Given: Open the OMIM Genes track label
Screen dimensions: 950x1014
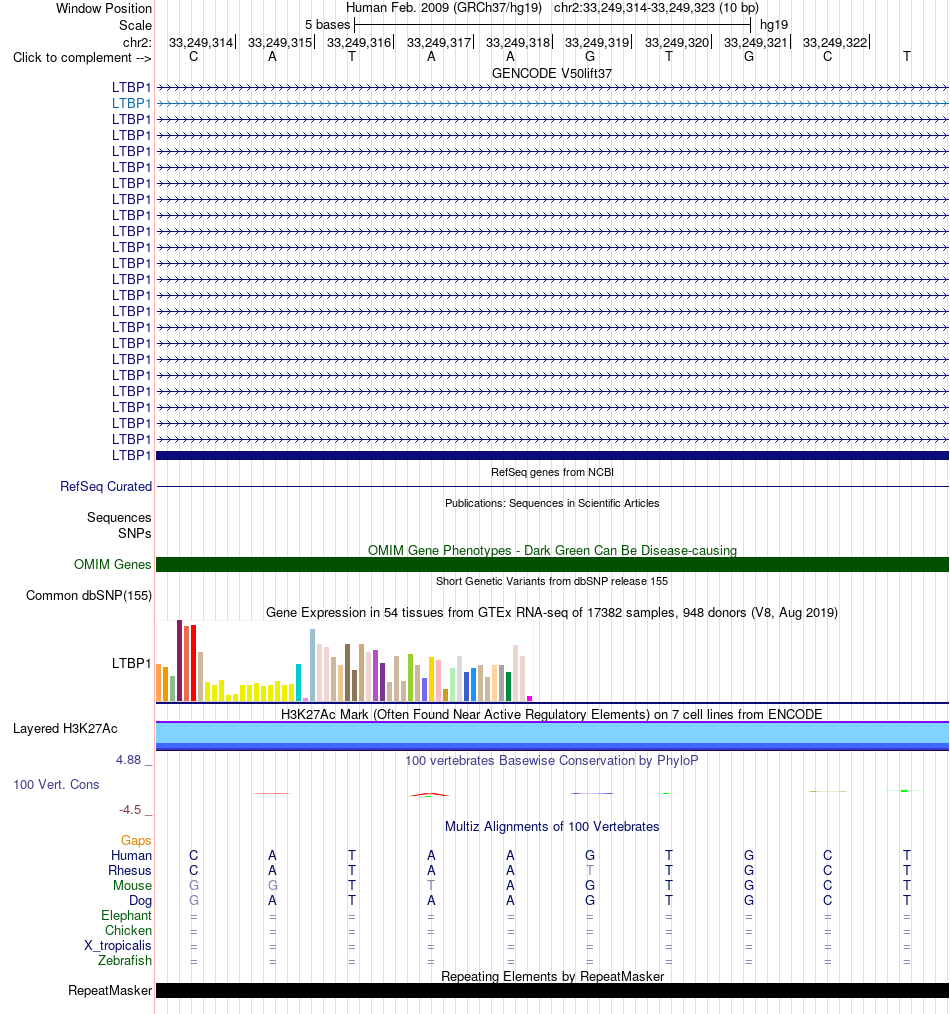Looking at the screenshot, I should coord(113,565).
